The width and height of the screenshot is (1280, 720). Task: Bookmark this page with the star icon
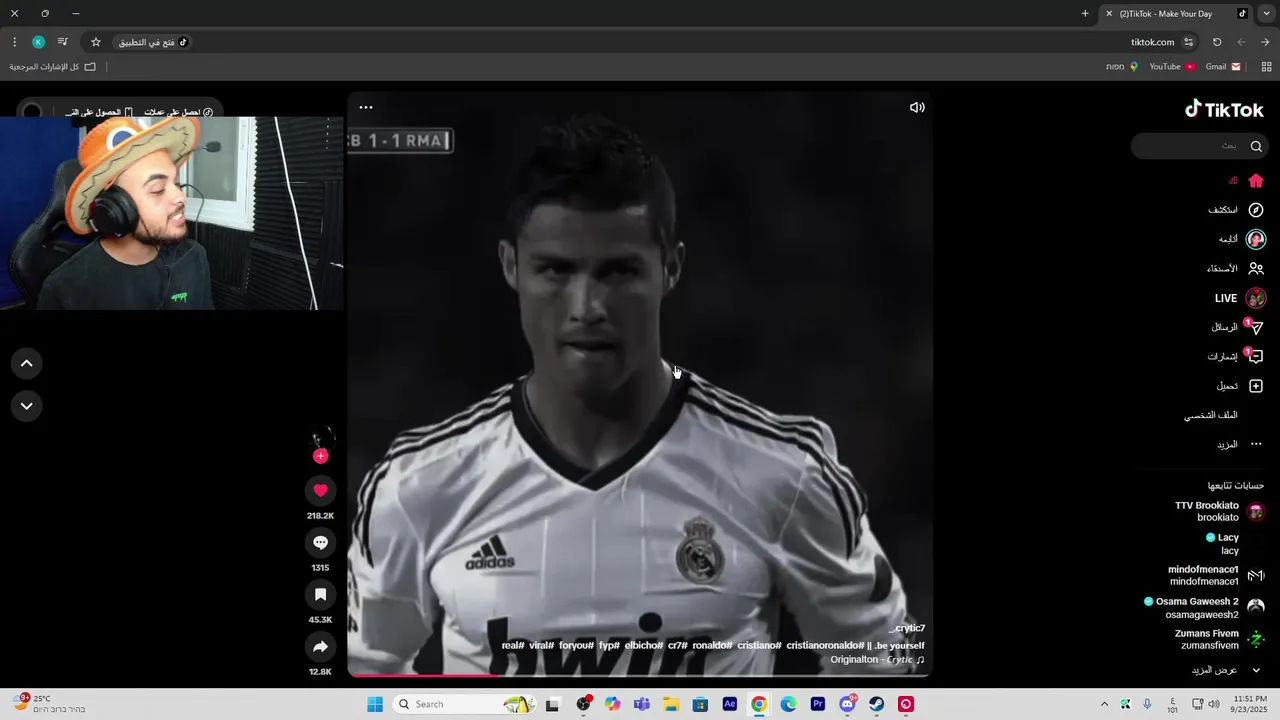(x=96, y=42)
